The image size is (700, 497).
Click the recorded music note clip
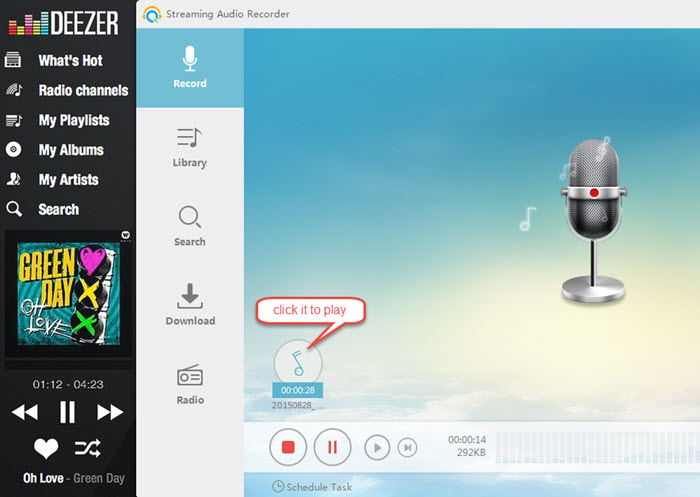pos(298,363)
